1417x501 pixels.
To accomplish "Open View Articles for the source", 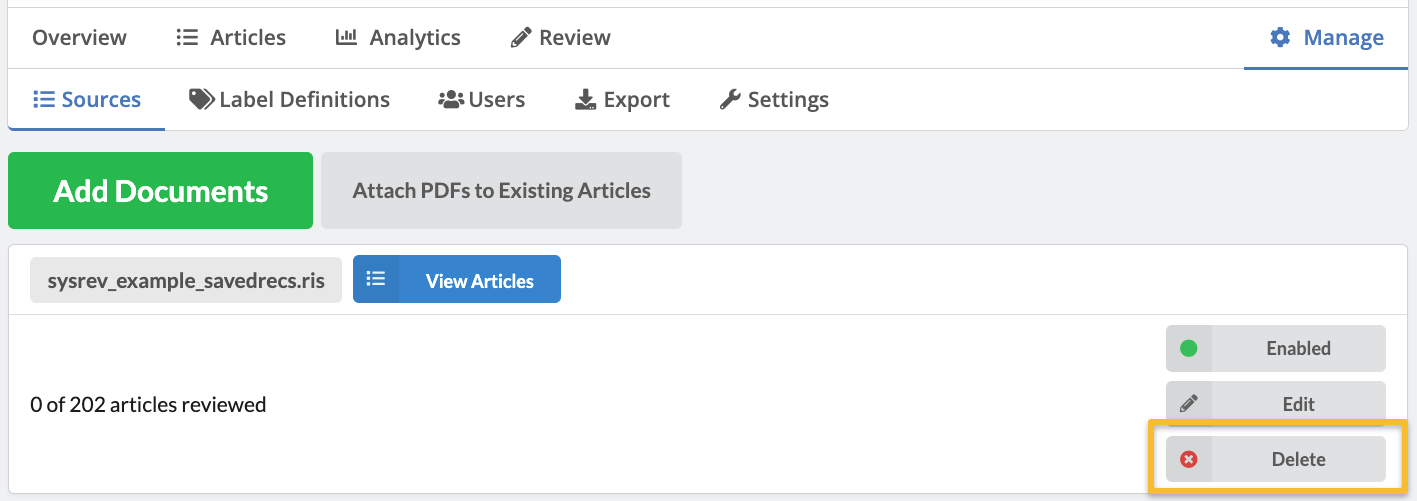I will [x=479, y=280].
